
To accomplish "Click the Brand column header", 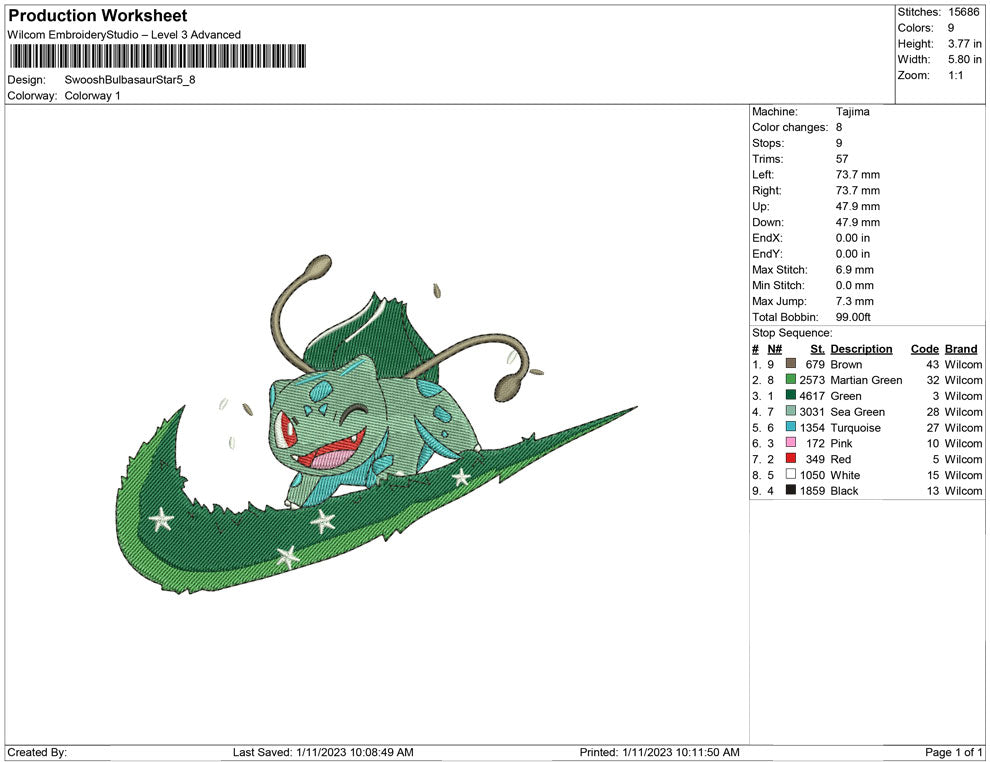I will pos(961,349).
